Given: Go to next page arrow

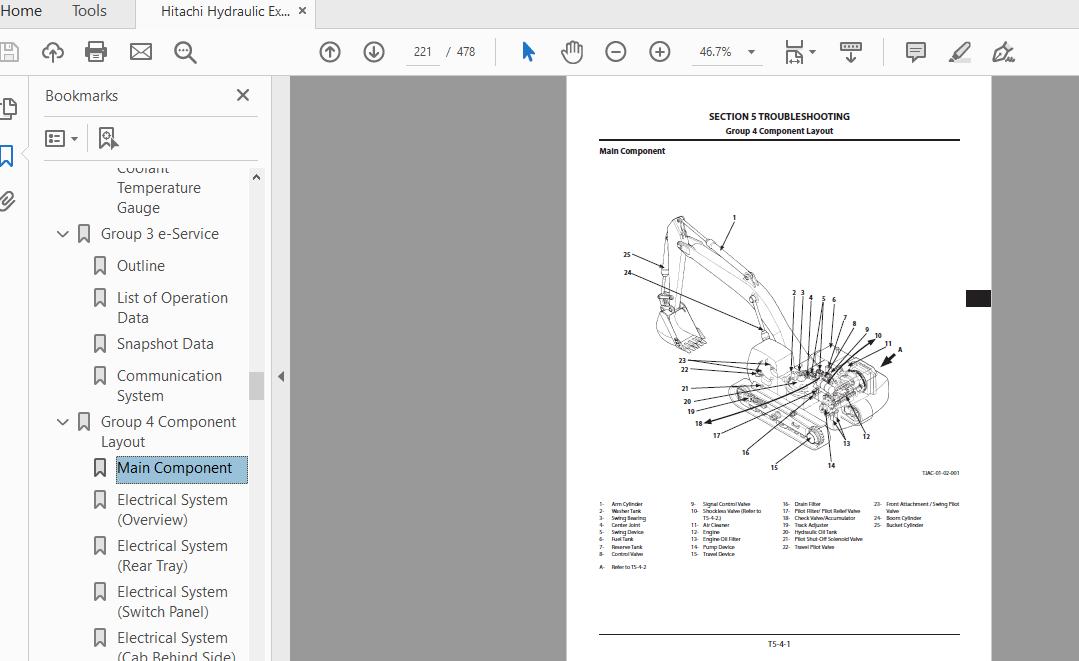Looking at the screenshot, I should point(374,52).
